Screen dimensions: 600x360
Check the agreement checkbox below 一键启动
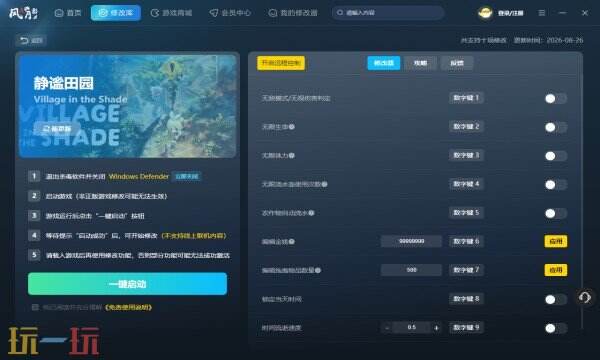[x=35, y=307]
